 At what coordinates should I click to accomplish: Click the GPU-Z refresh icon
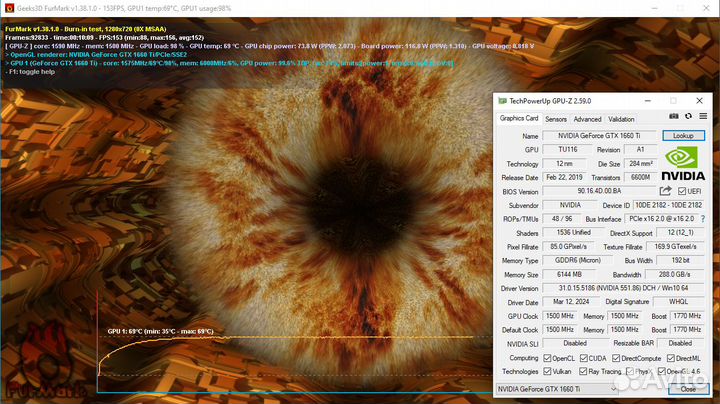click(689, 118)
